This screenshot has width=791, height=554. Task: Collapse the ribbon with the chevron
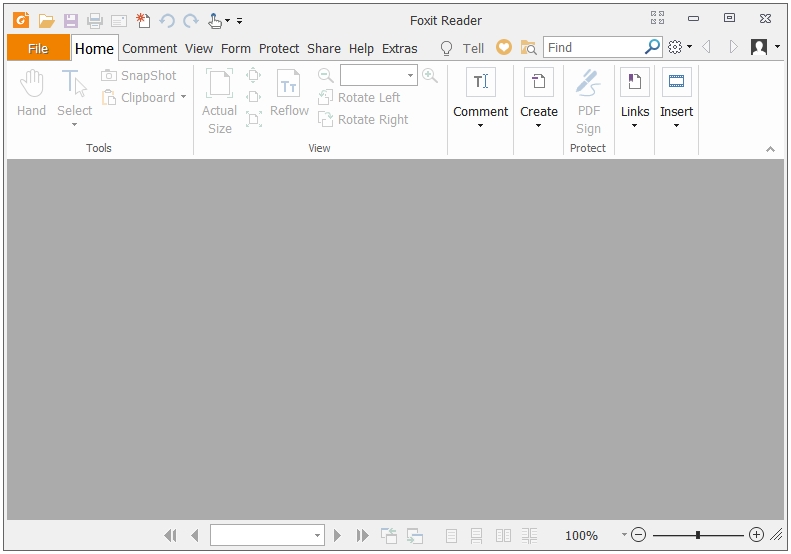[x=770, y=149]
